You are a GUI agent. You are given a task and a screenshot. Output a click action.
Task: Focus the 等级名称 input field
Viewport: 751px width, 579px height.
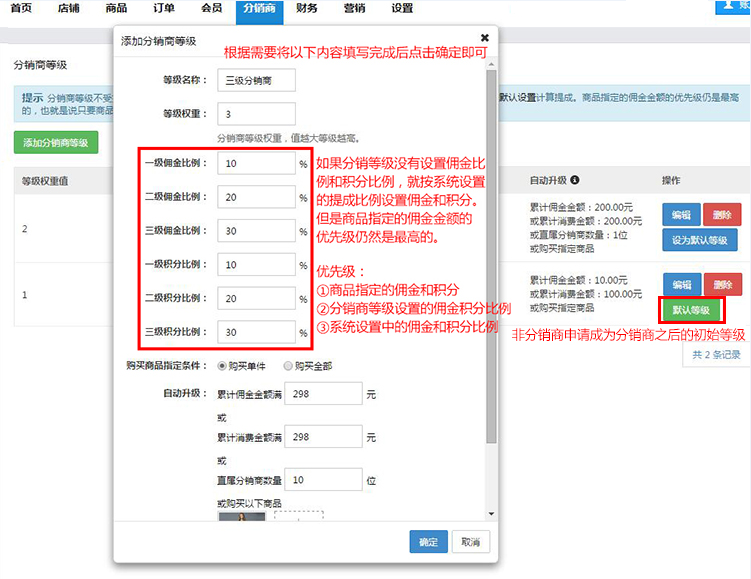click(x=256, y=79)
